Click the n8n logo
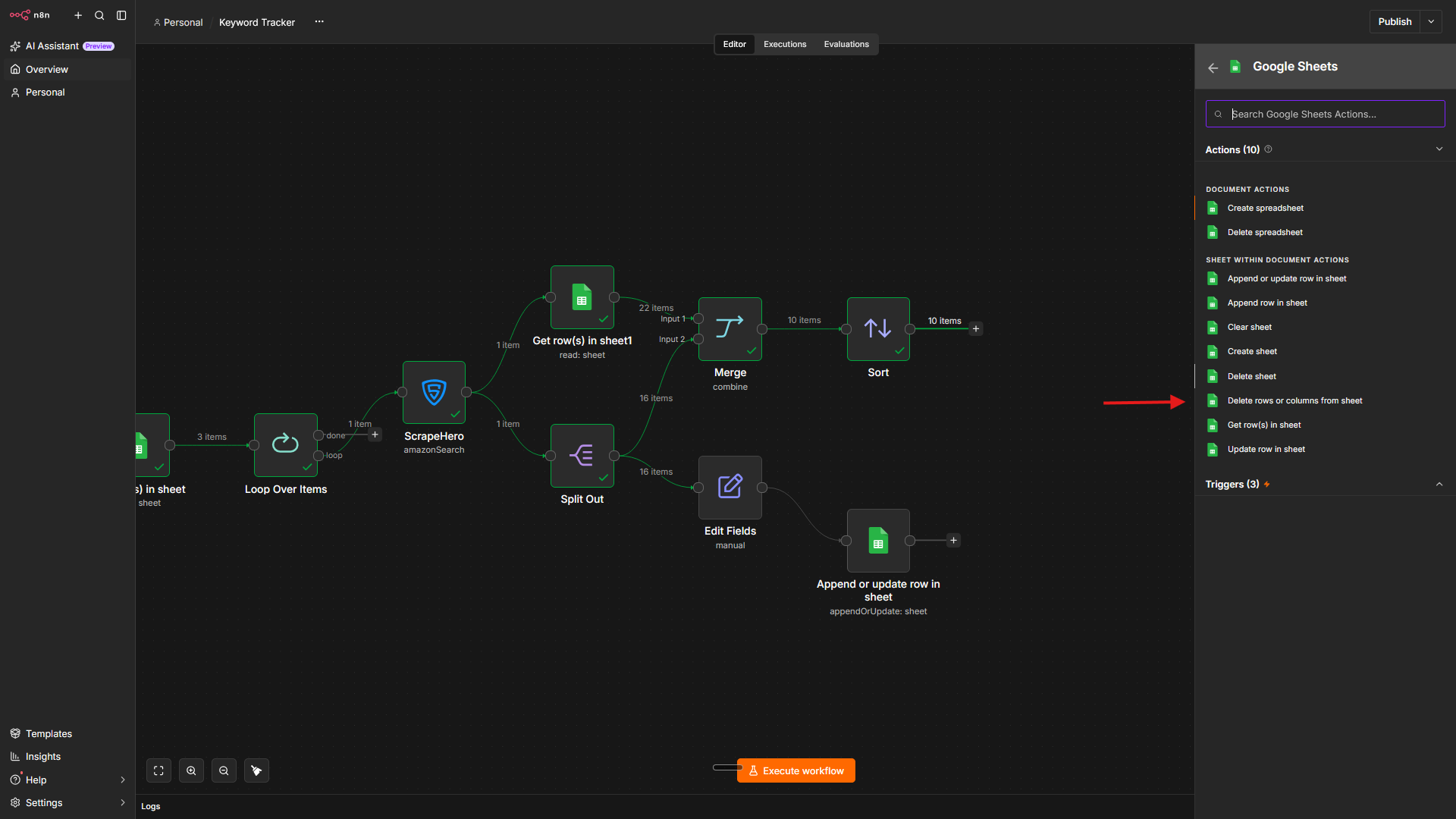The width and height of the screenshot is (1456, 819). [x=30, y=15]
